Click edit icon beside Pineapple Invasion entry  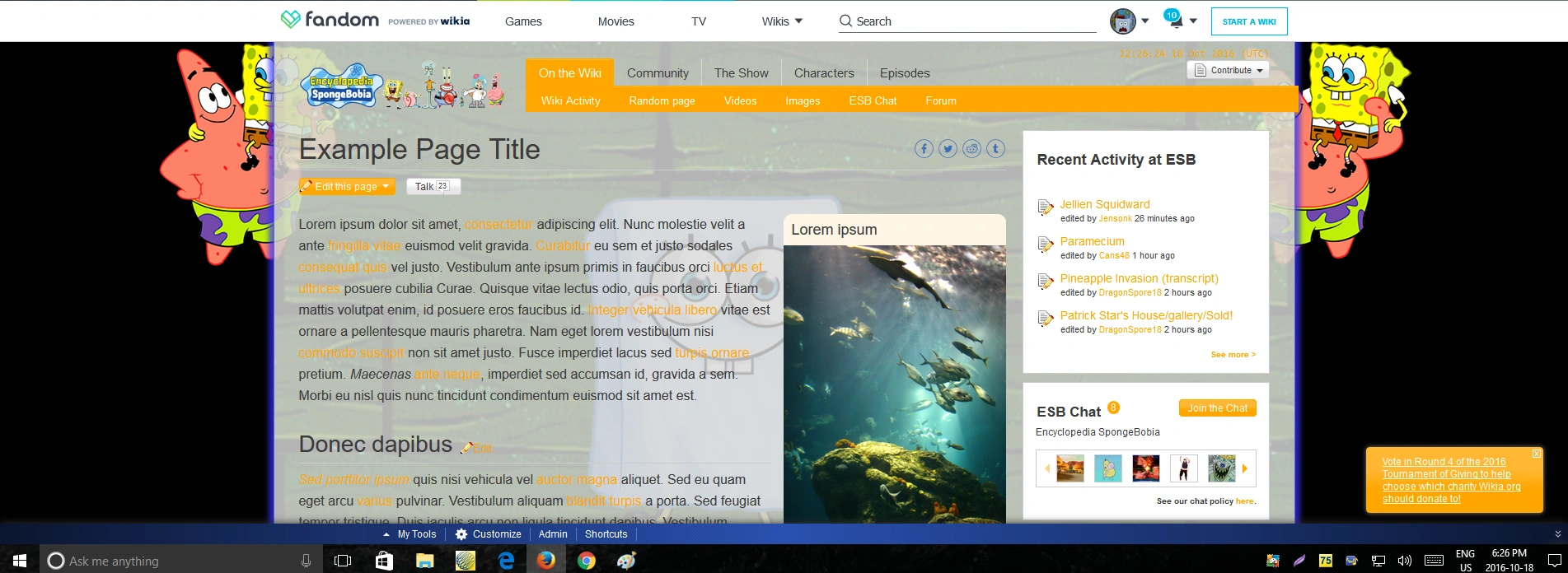[x=1046, y=282]
